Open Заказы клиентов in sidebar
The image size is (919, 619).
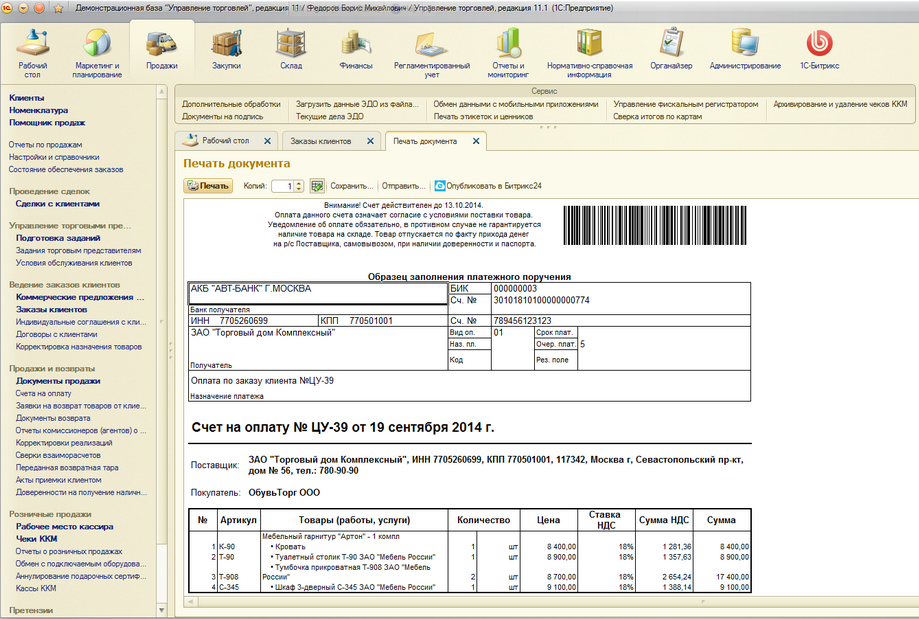point(51,310)
